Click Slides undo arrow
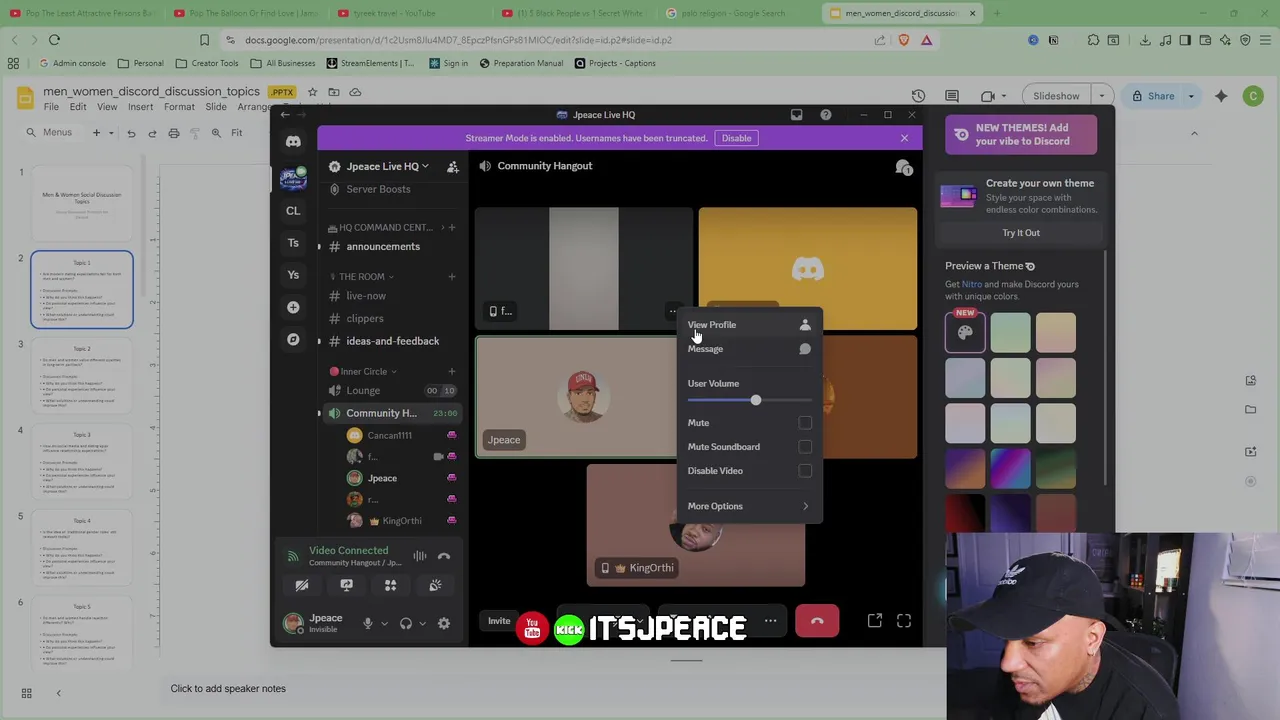Screen dimensions: 1280x720 [131, 133]
